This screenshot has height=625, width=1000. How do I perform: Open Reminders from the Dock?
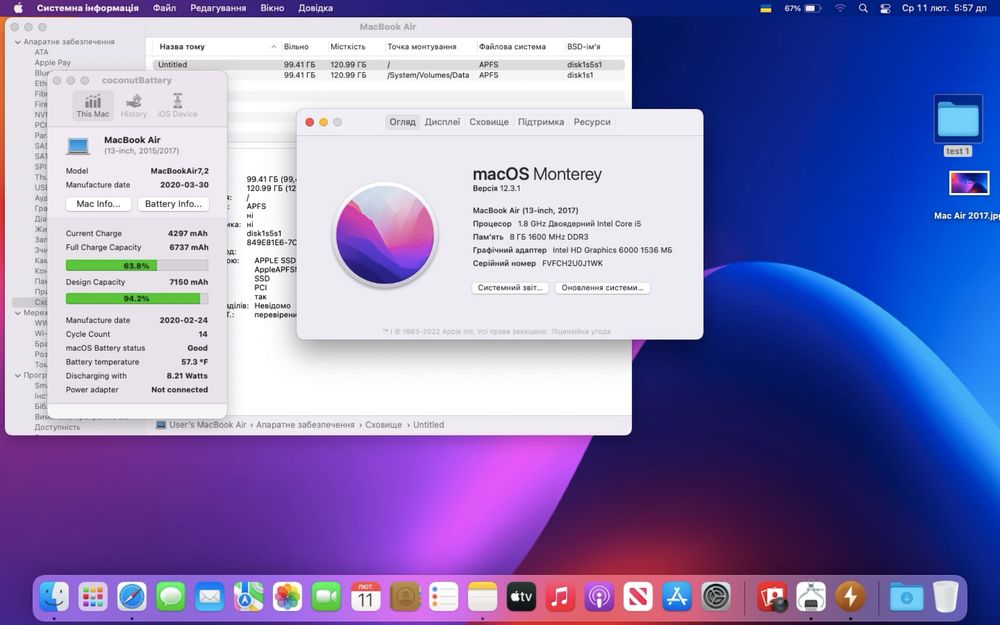click(x=443, y=597)
